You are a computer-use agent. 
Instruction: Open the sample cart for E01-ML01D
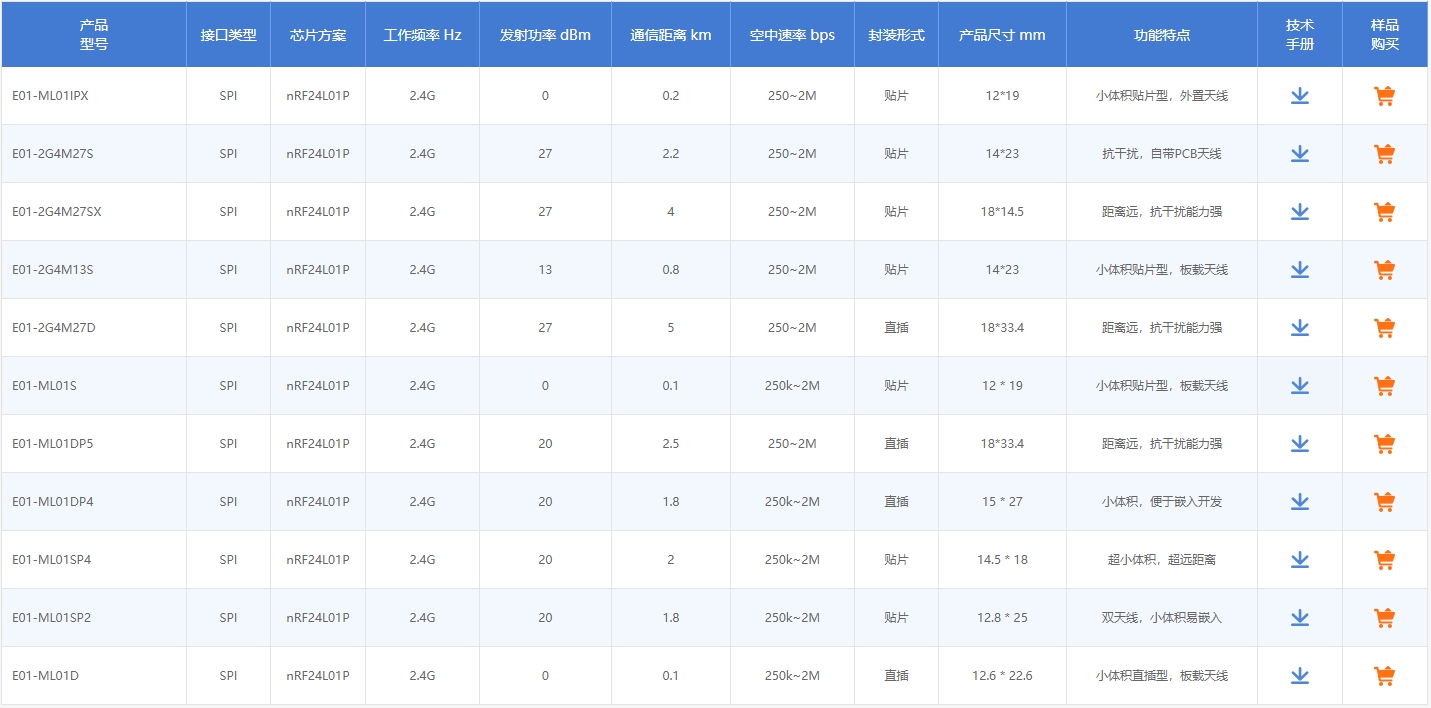pyautogui.click(x=1384, y=675)
